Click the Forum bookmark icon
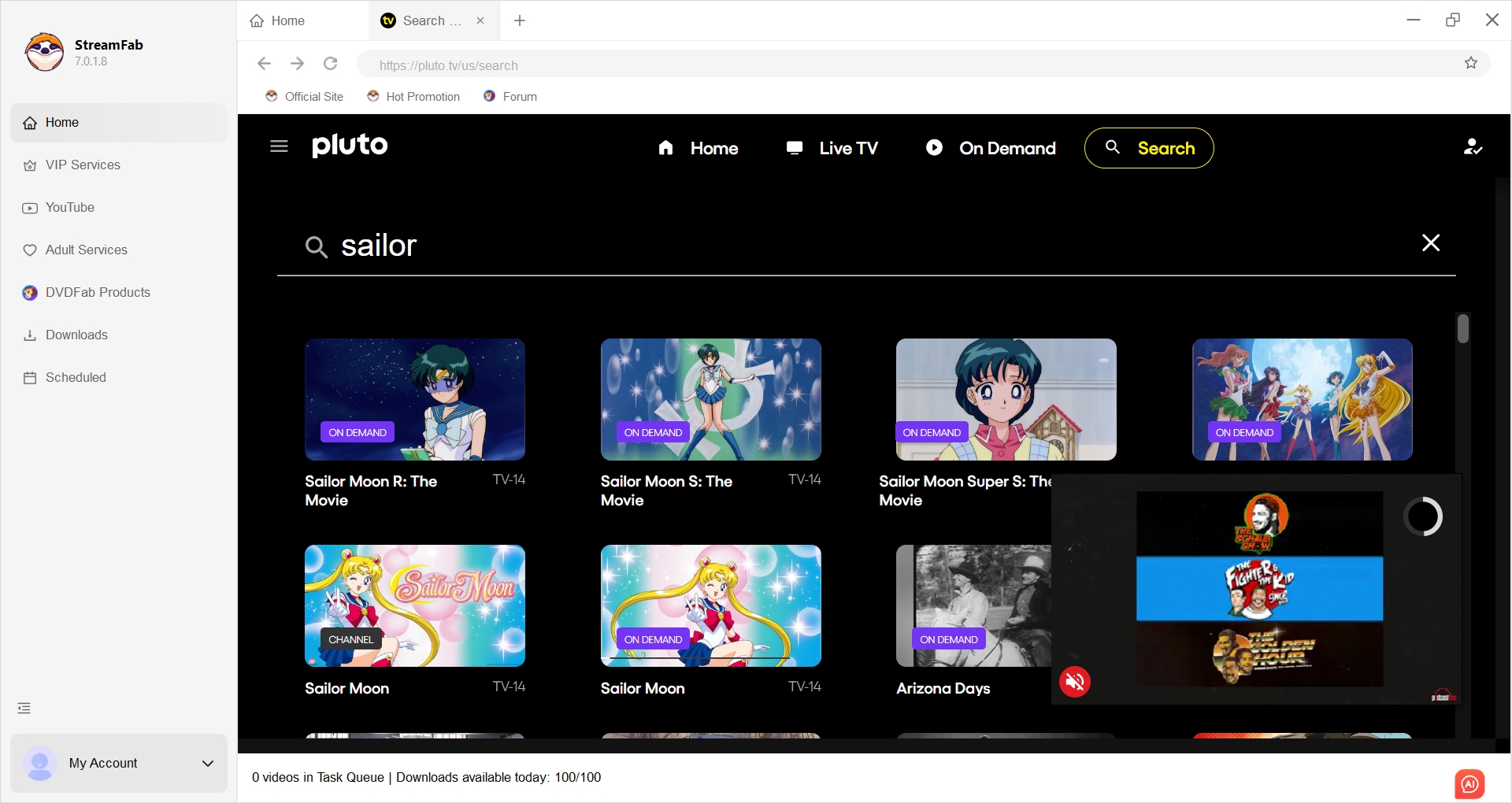Screen dimensions: 1512x803 [489, 96]
